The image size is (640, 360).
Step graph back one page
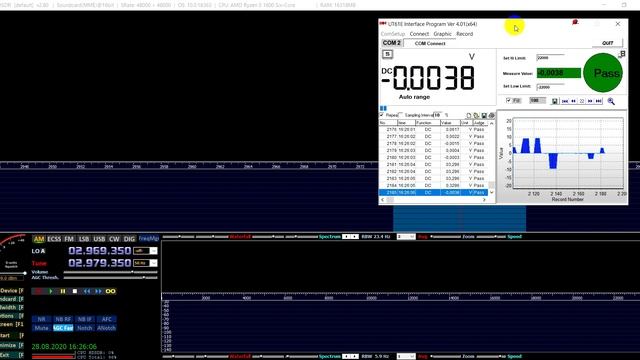tap(573, 101)
